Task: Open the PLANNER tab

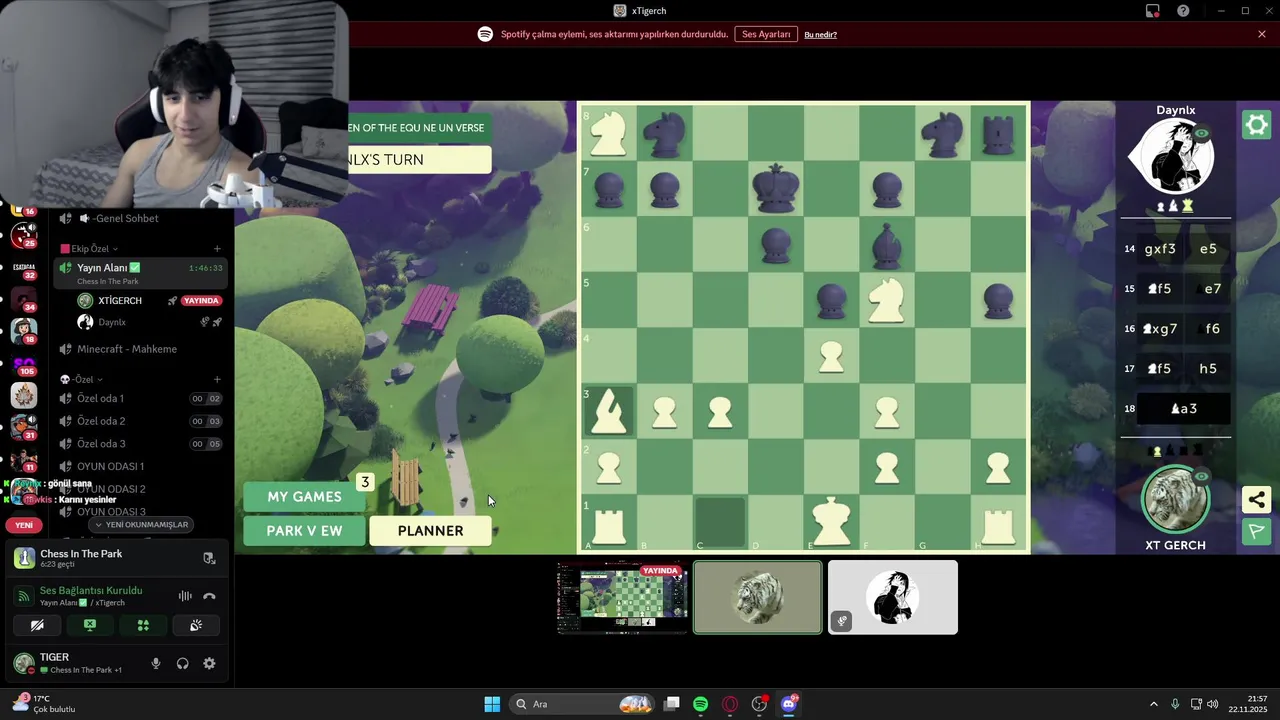Action: (431, 531)
